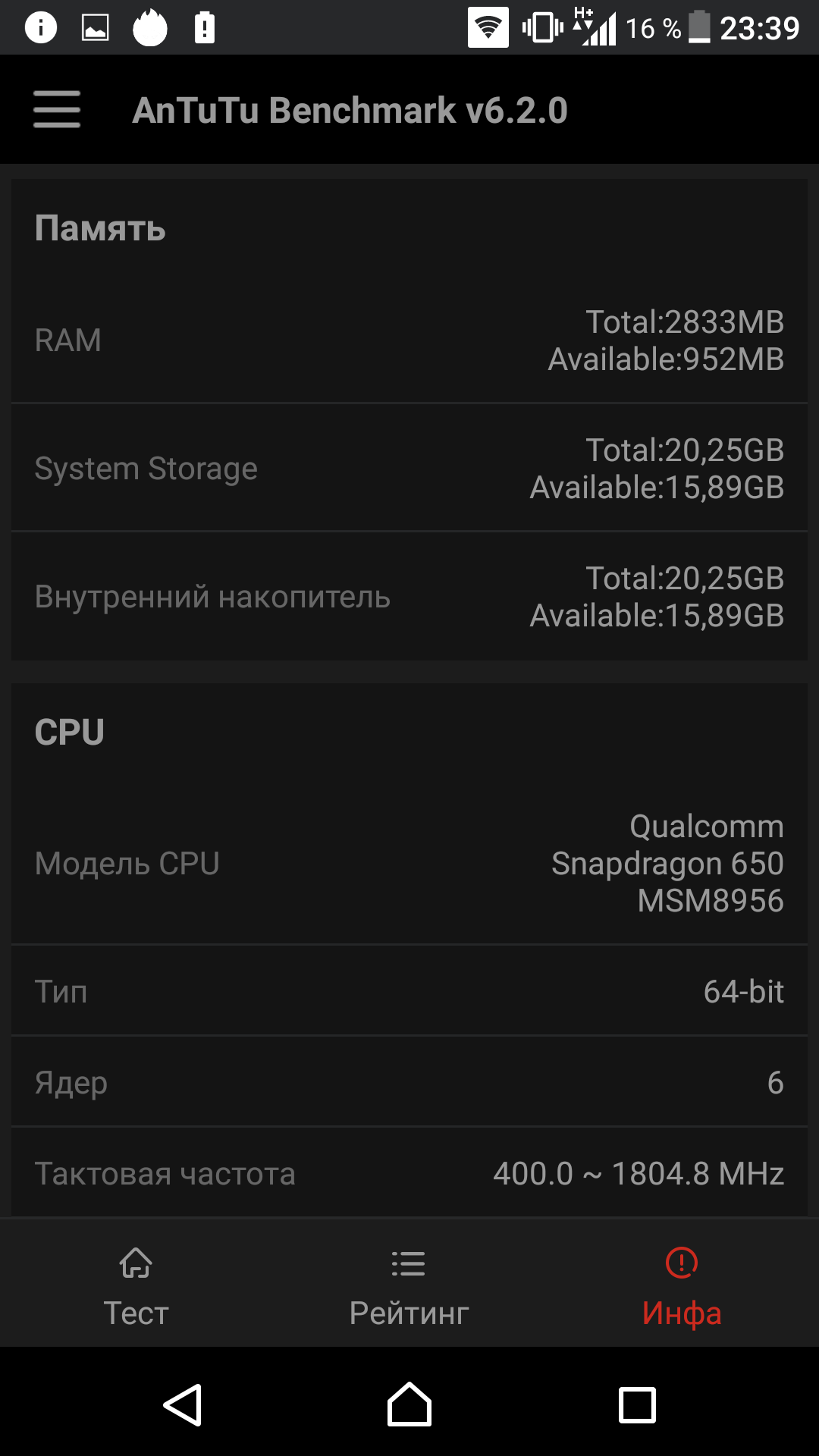Tap the RAM memory row
819x1456 pixels.
tap(409, 340)
